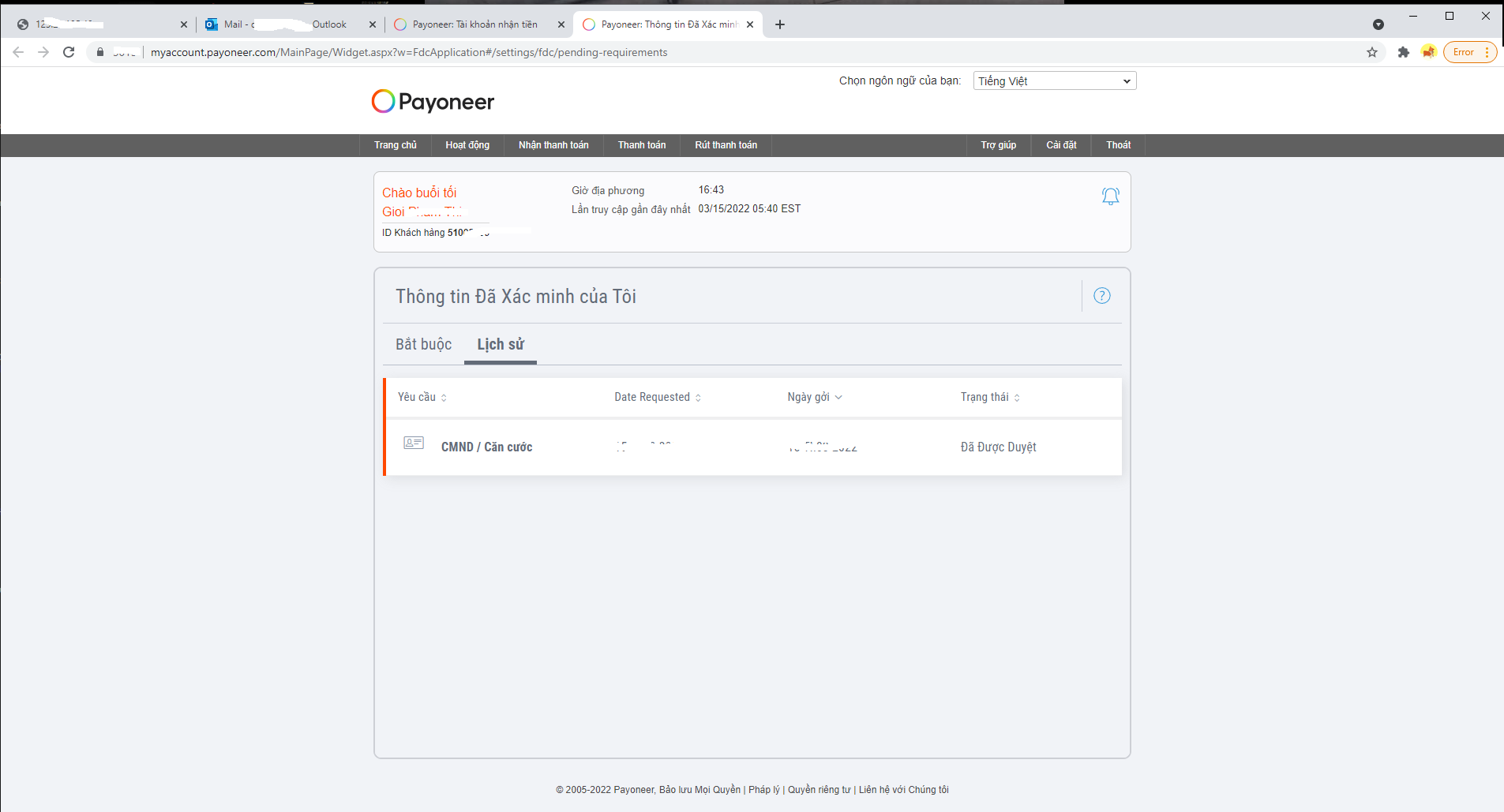Open the Pháp lý footer link

click(764, 789)
